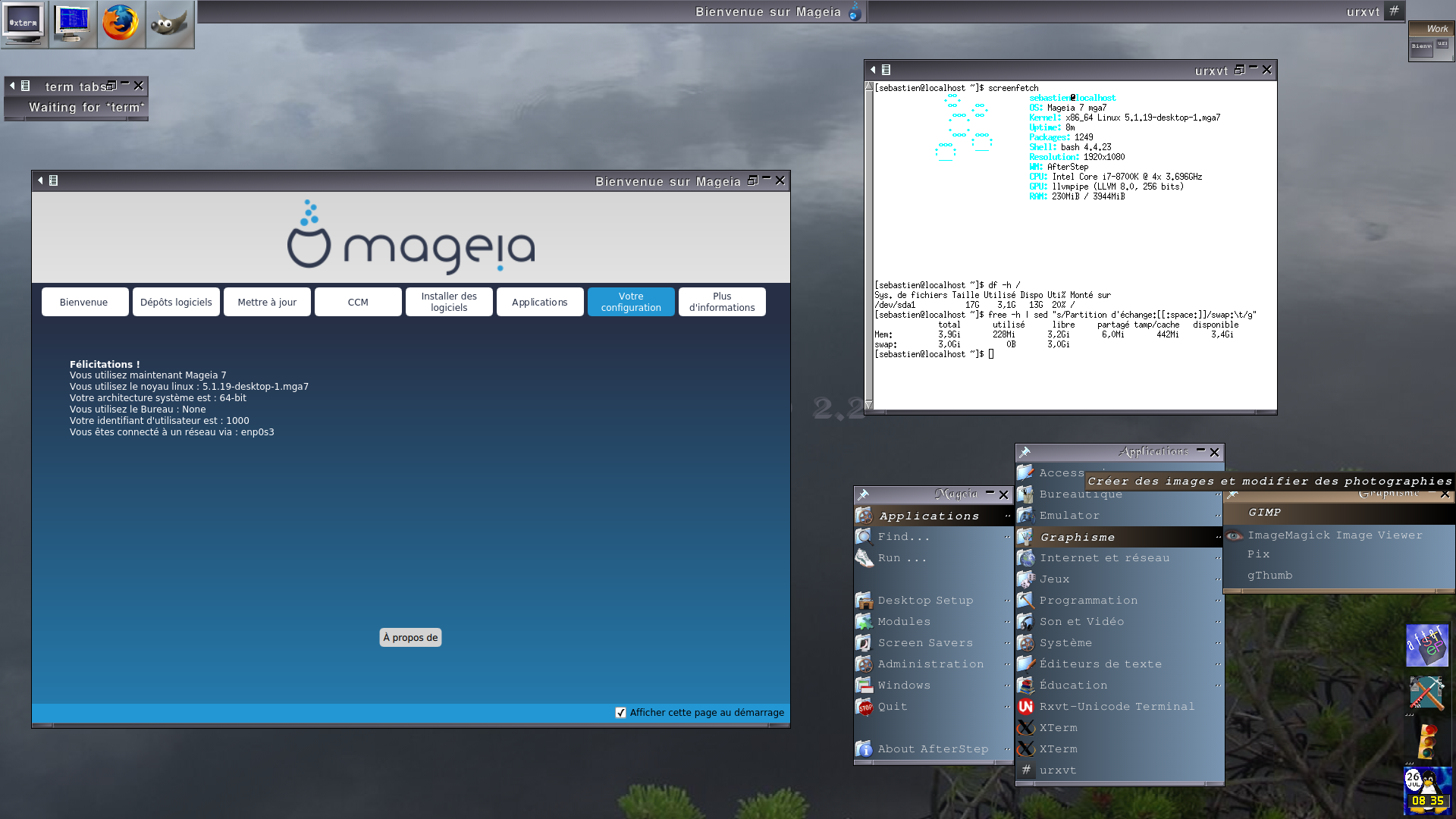Open the Bienvenue sur Mageia window menu icon
The width and height of the screenshot is (1456, 819).
(x=53, y=180)
